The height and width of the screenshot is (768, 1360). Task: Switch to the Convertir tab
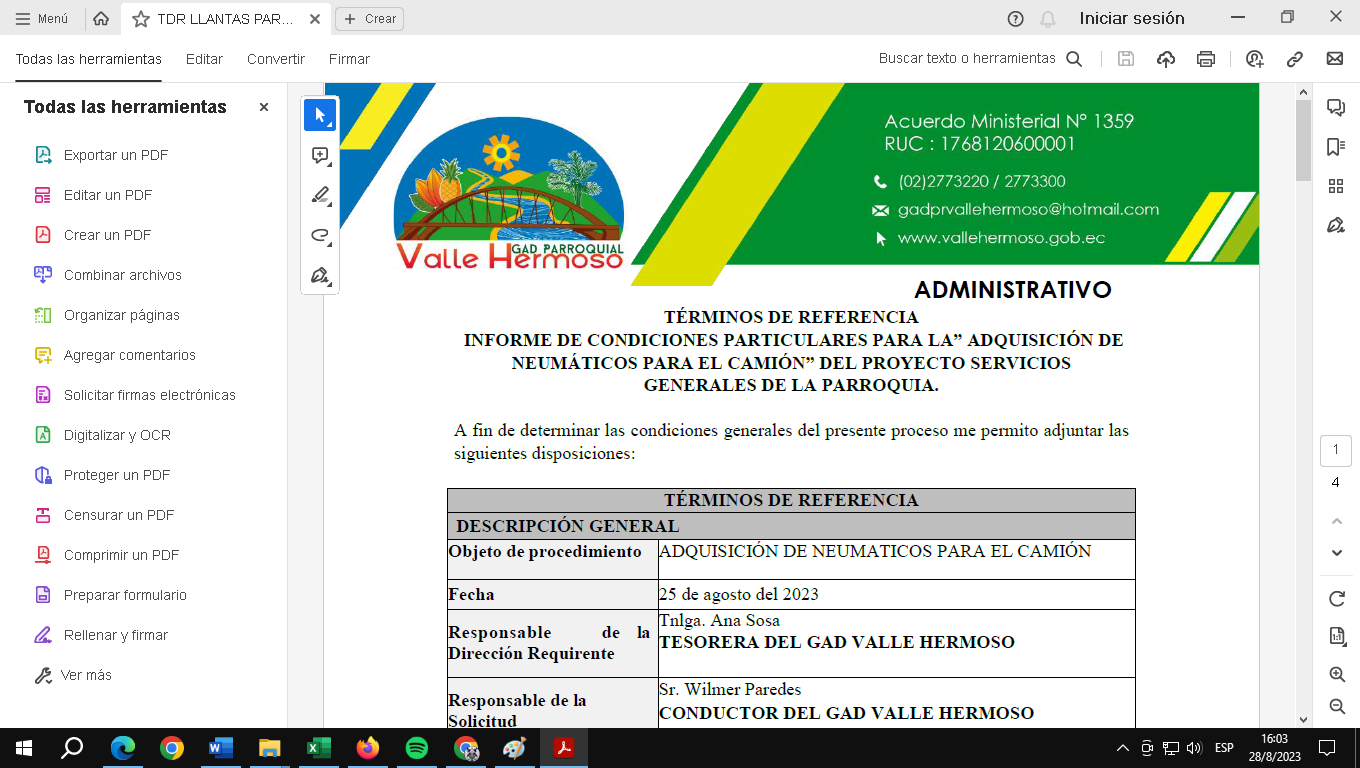276,59
